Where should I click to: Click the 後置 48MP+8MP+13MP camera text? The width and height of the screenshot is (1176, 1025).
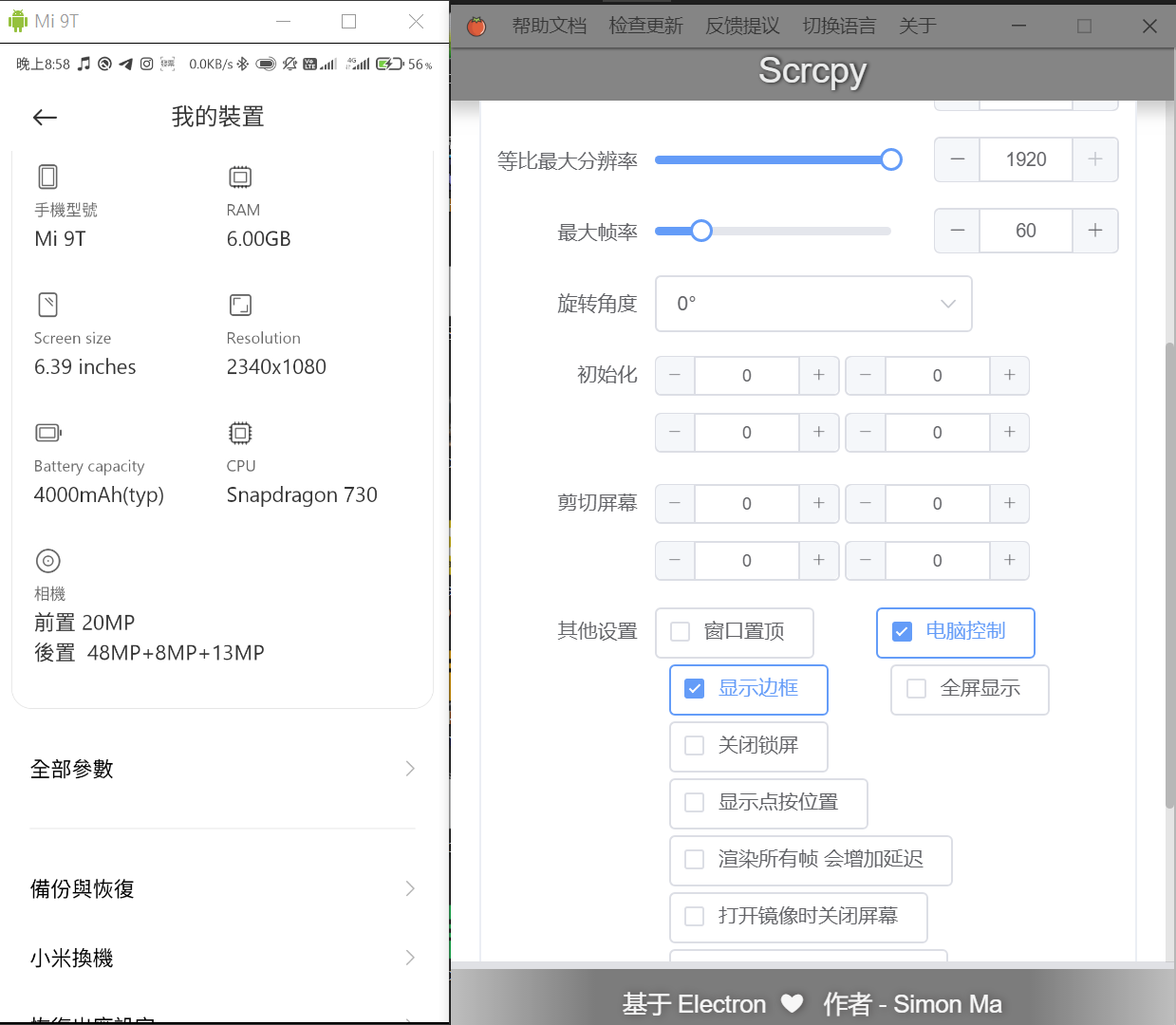coord(149,653)
